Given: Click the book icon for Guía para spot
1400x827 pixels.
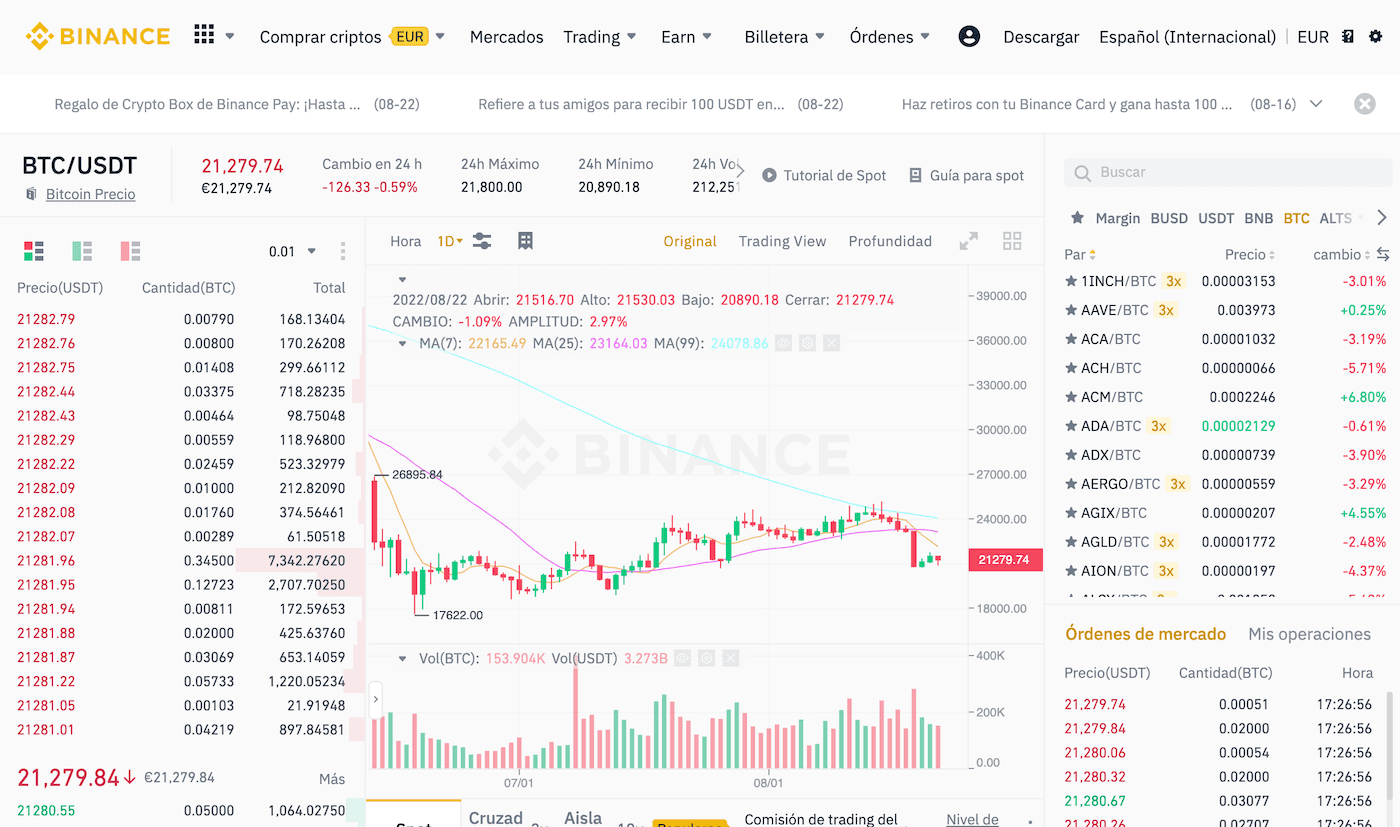Looking at the screenshot, I should (x=915, y=175).
